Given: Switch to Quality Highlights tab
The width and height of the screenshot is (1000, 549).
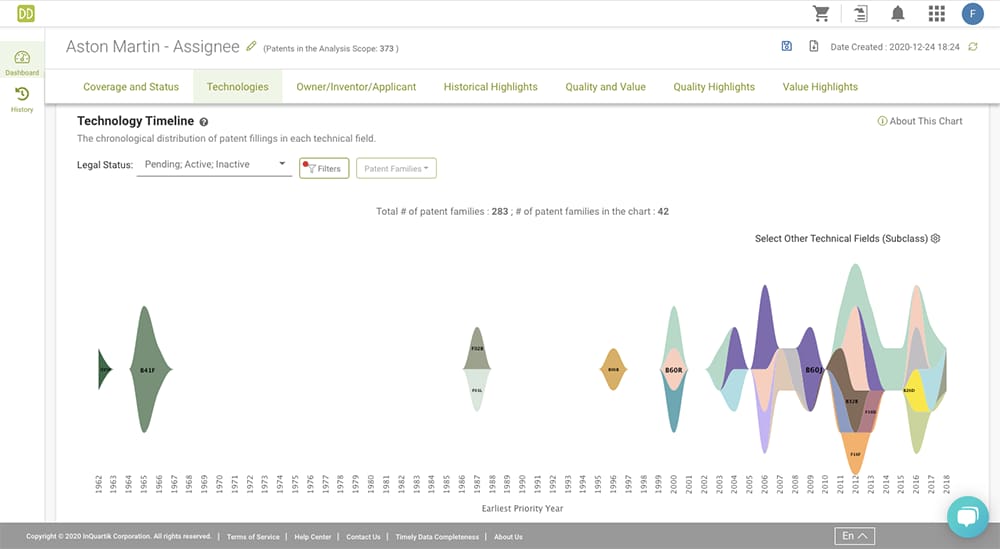Looking at the screenshot, I should click(x=714, y=87).
